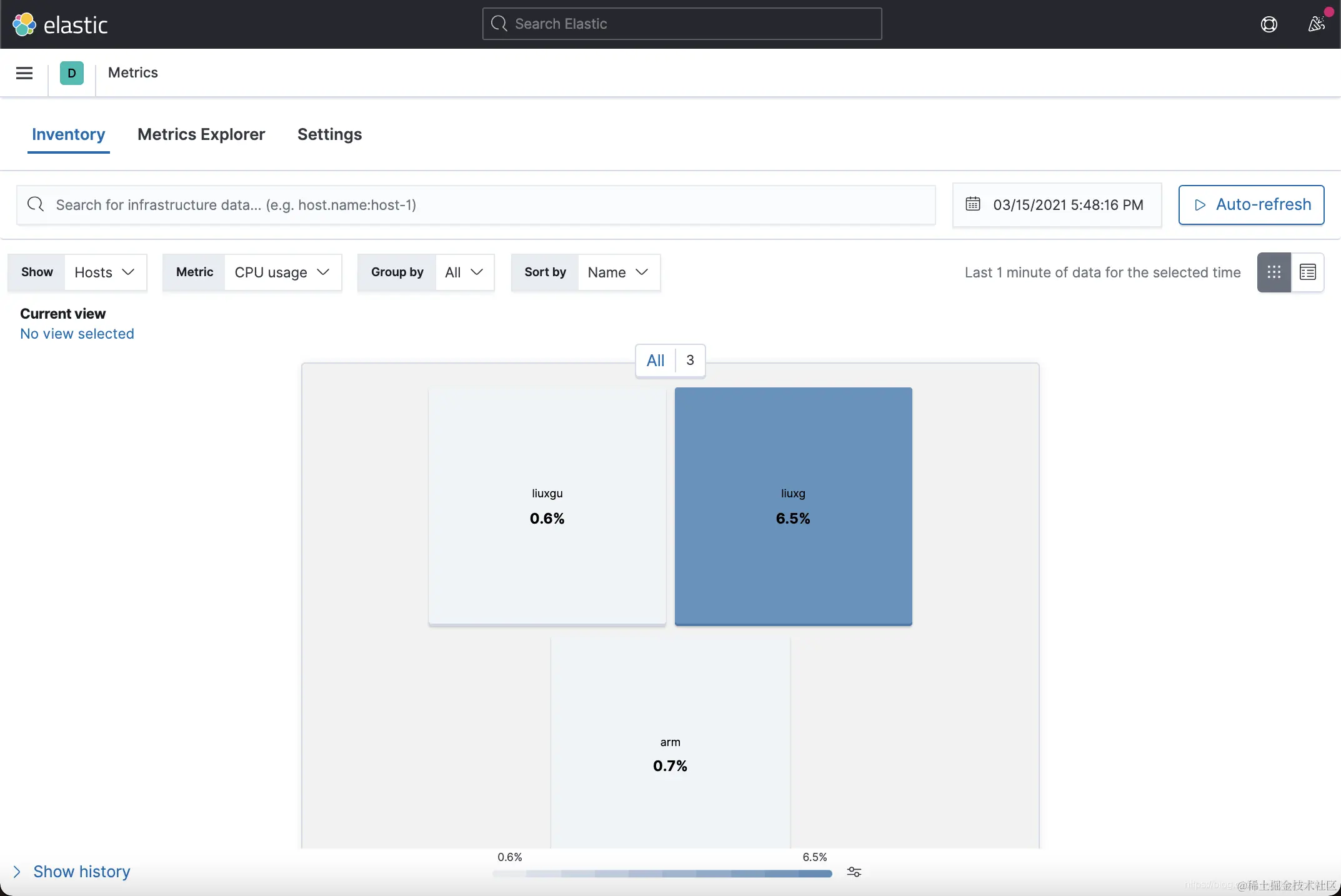1341x896 pixels.
Task: Open the Settings tab
Action: 329,134
